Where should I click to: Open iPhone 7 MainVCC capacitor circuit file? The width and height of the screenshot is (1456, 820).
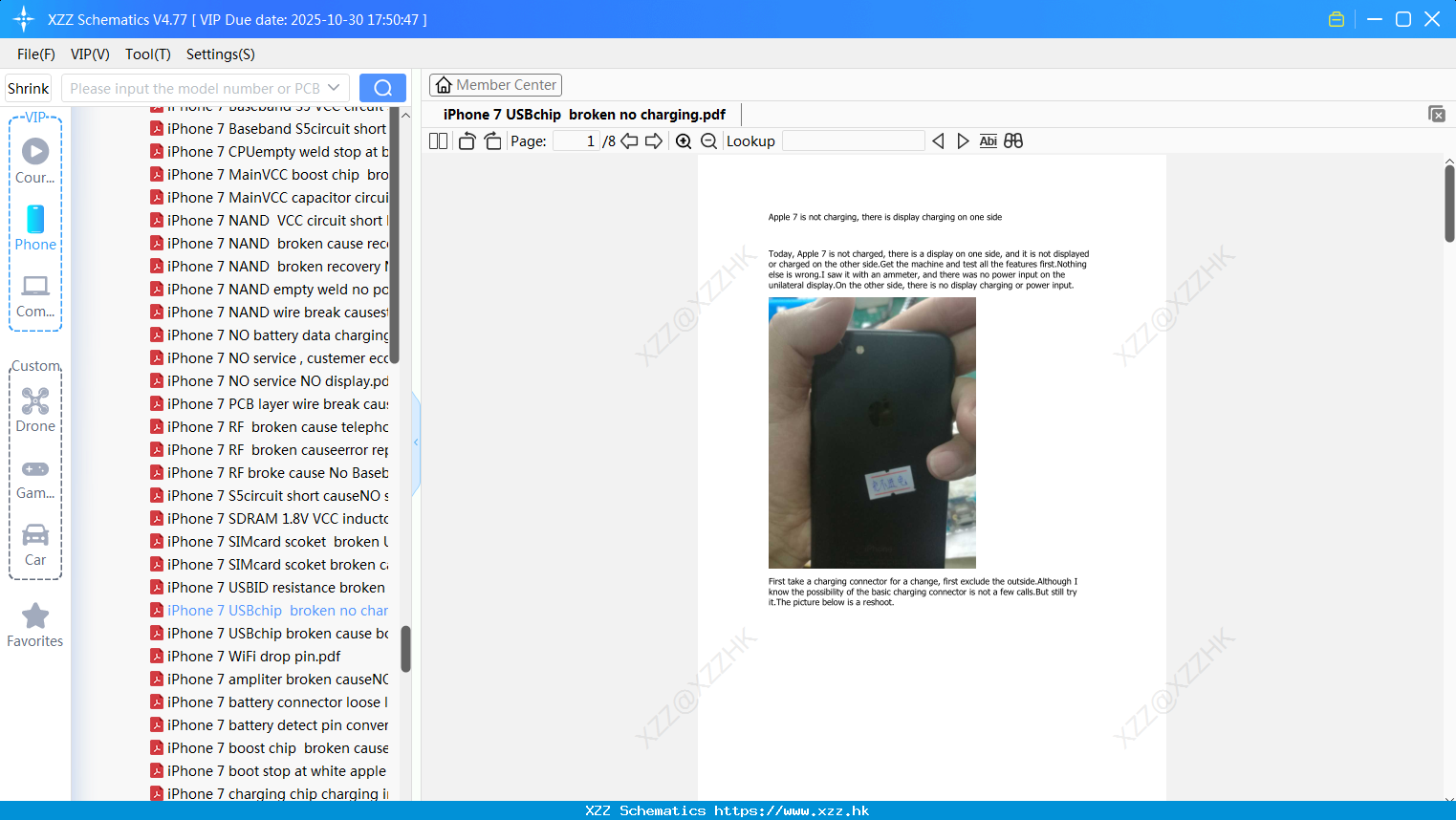[x=270, y=198]
